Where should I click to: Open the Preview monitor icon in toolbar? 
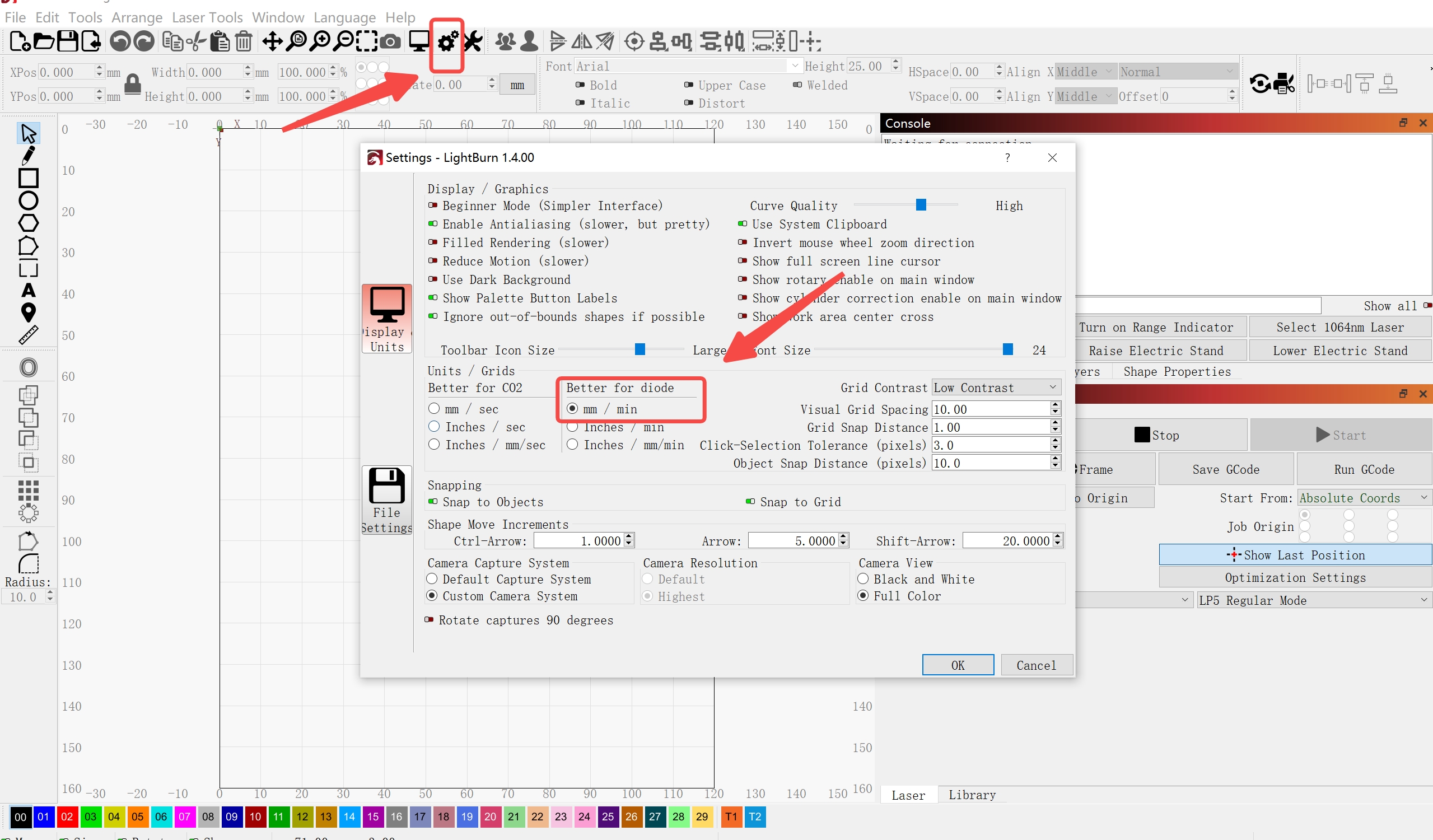coord(419,41)
